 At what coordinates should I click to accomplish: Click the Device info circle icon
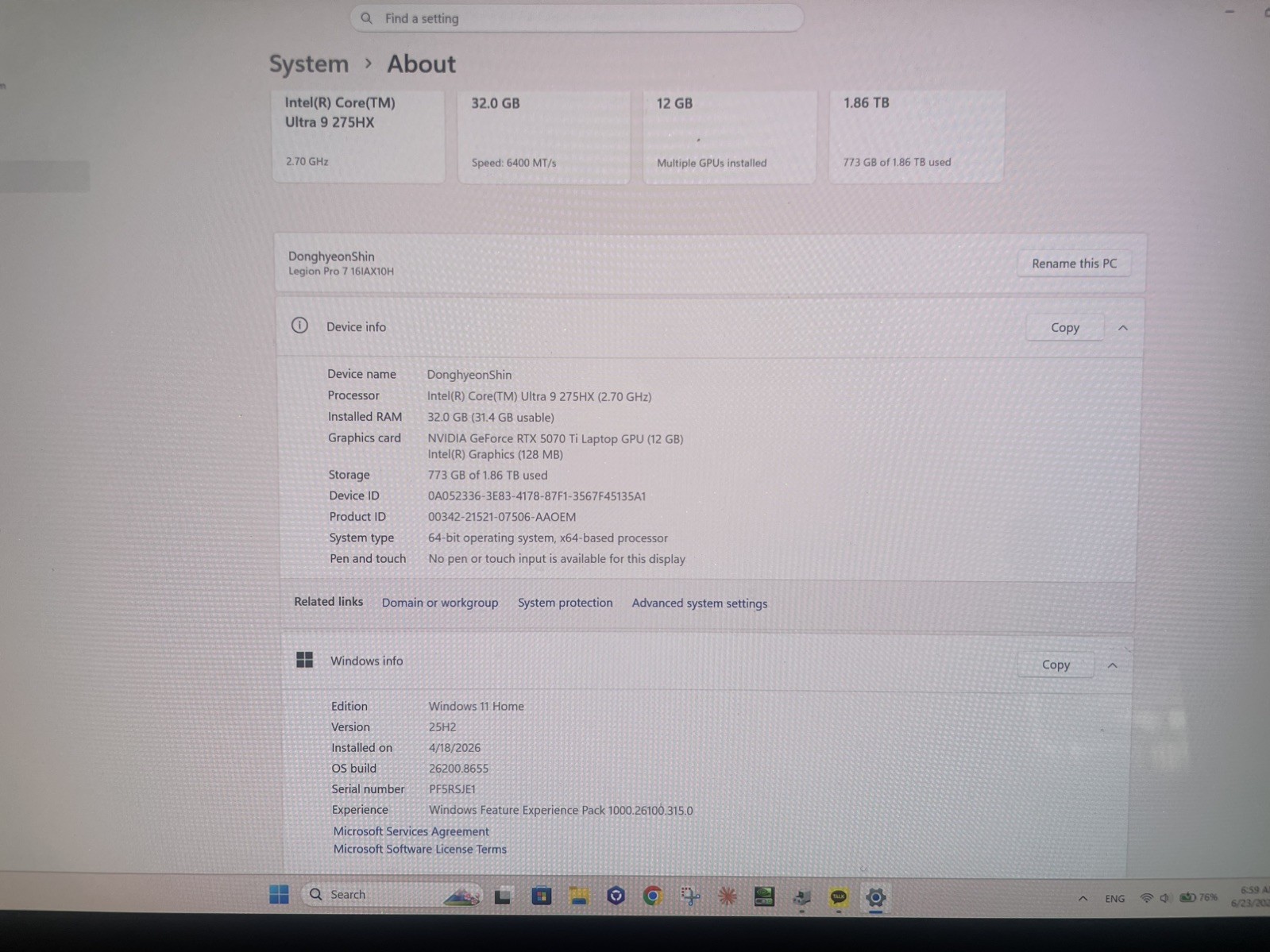tap(299, 326)
